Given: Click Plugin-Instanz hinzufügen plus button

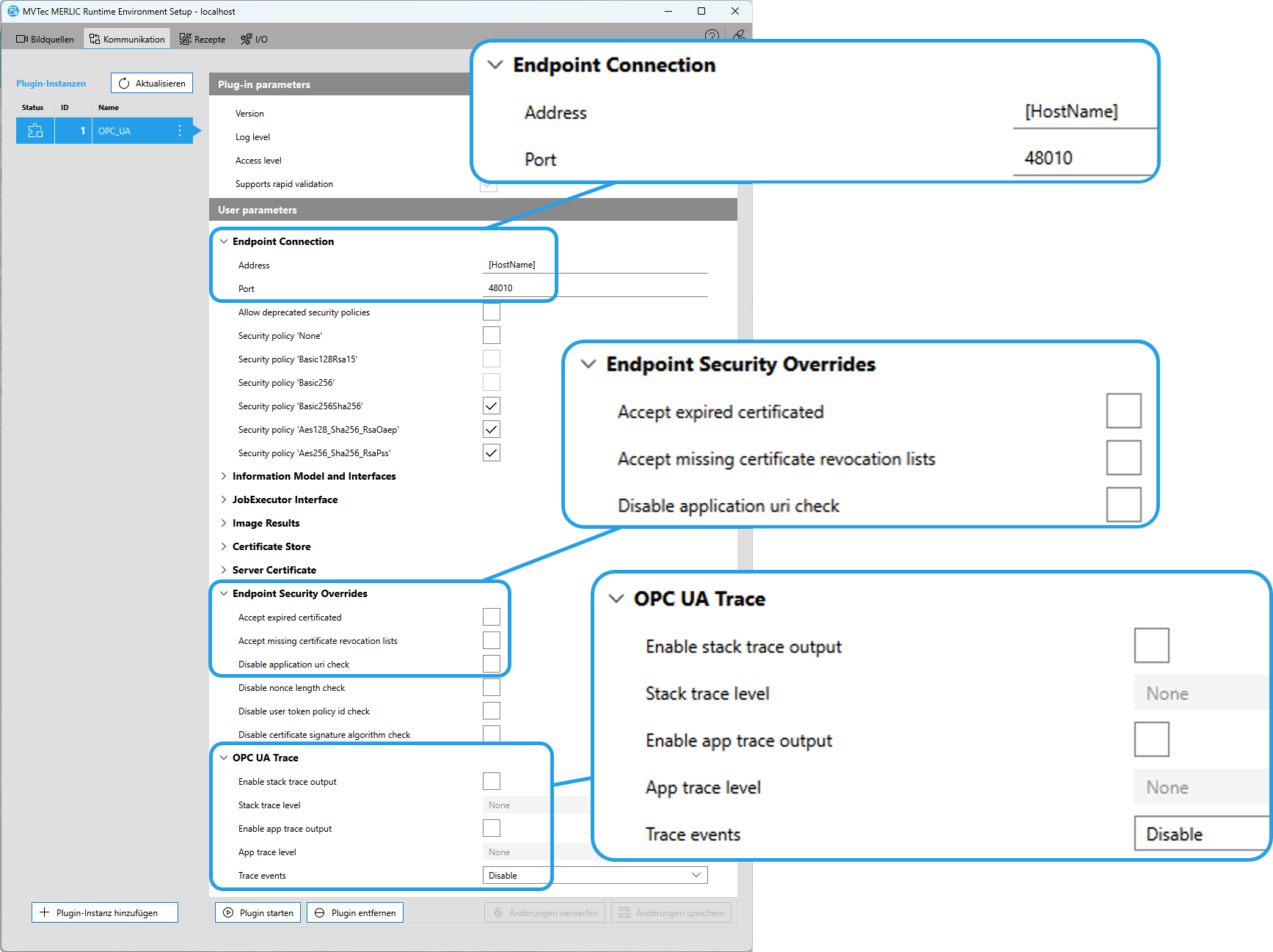Looking at the screenshot, I should click(105, 912).
